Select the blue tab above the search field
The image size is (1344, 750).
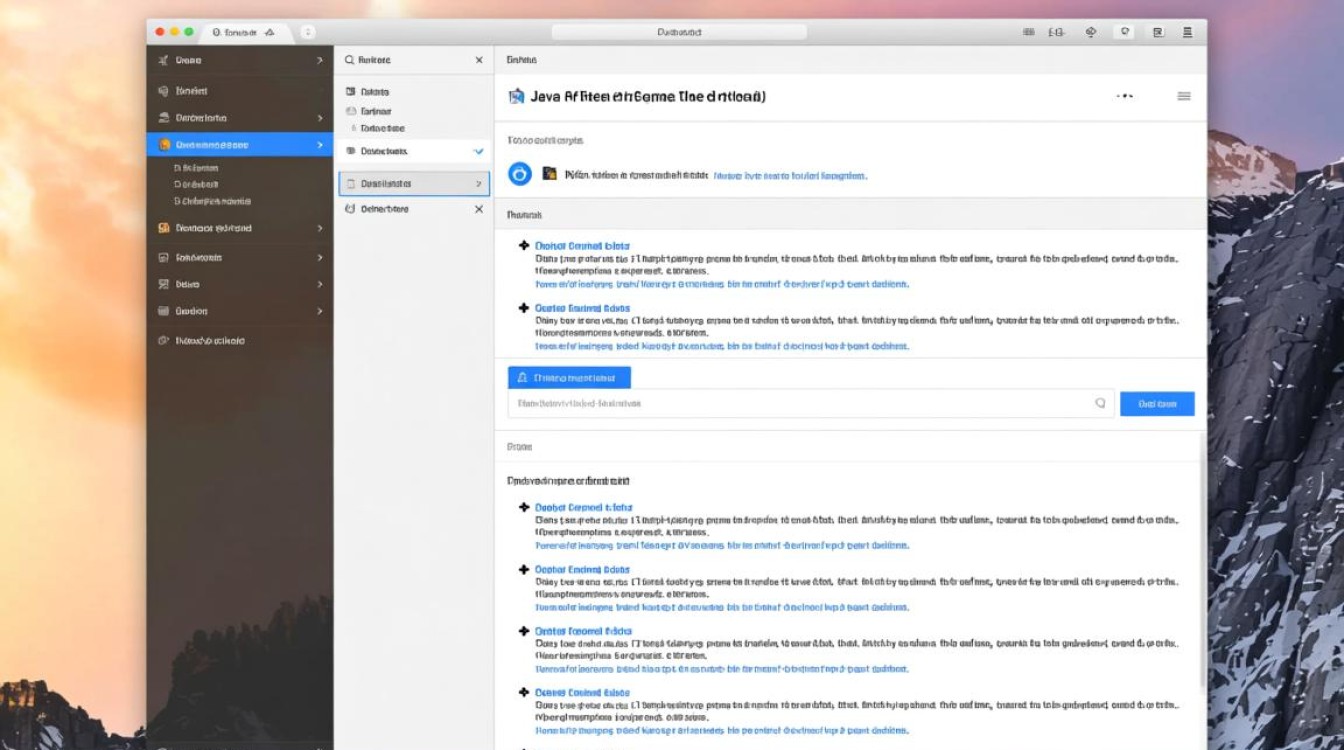(x=569, y=377)
